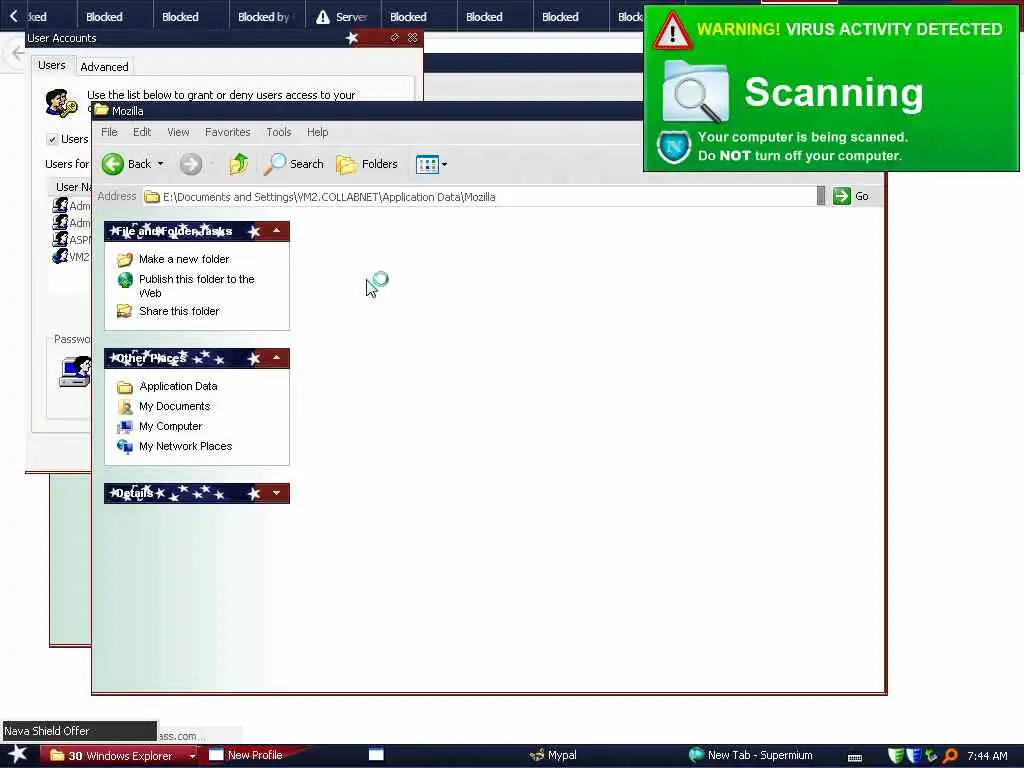Click Share this folder link
The image size is (1024, 768).
click(x=179, y=312)
